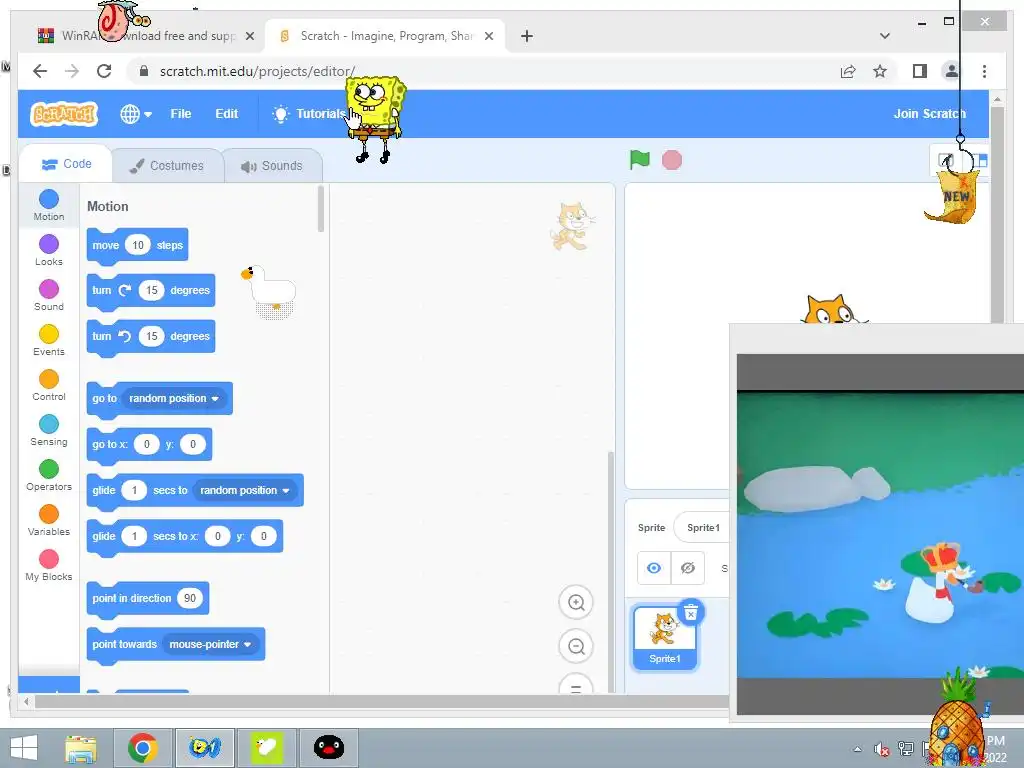Screen dimensions: 1024x768
Task: Click Join Scratch link
Action: 929,114
